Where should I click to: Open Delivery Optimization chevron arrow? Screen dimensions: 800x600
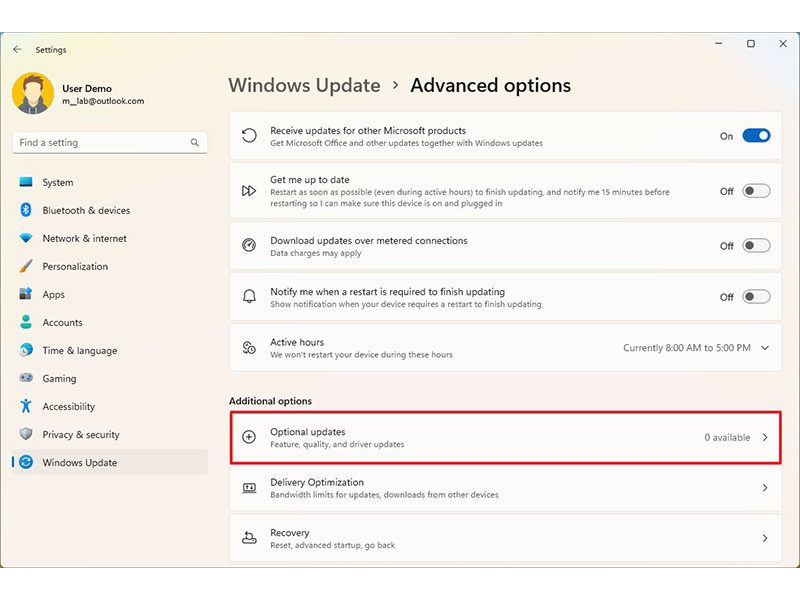(x=765, y=488)
